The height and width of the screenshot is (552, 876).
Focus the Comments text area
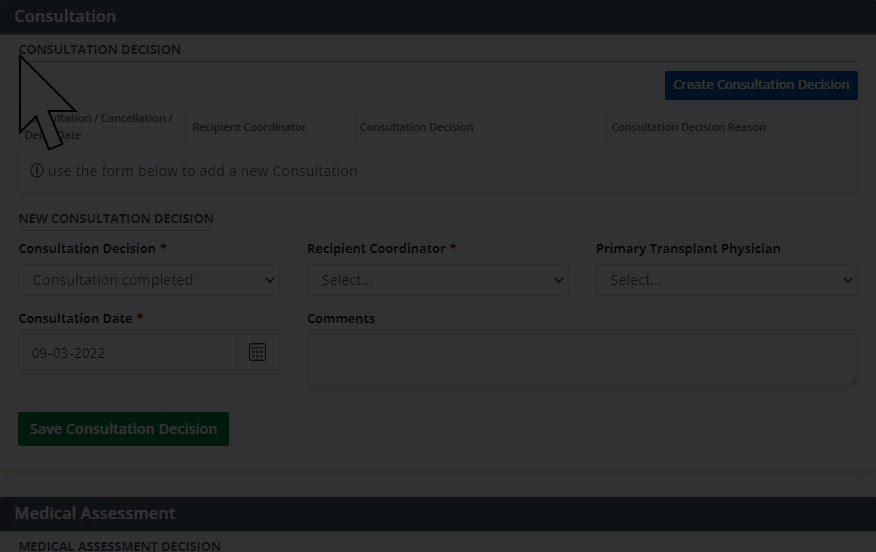[581, 360]
